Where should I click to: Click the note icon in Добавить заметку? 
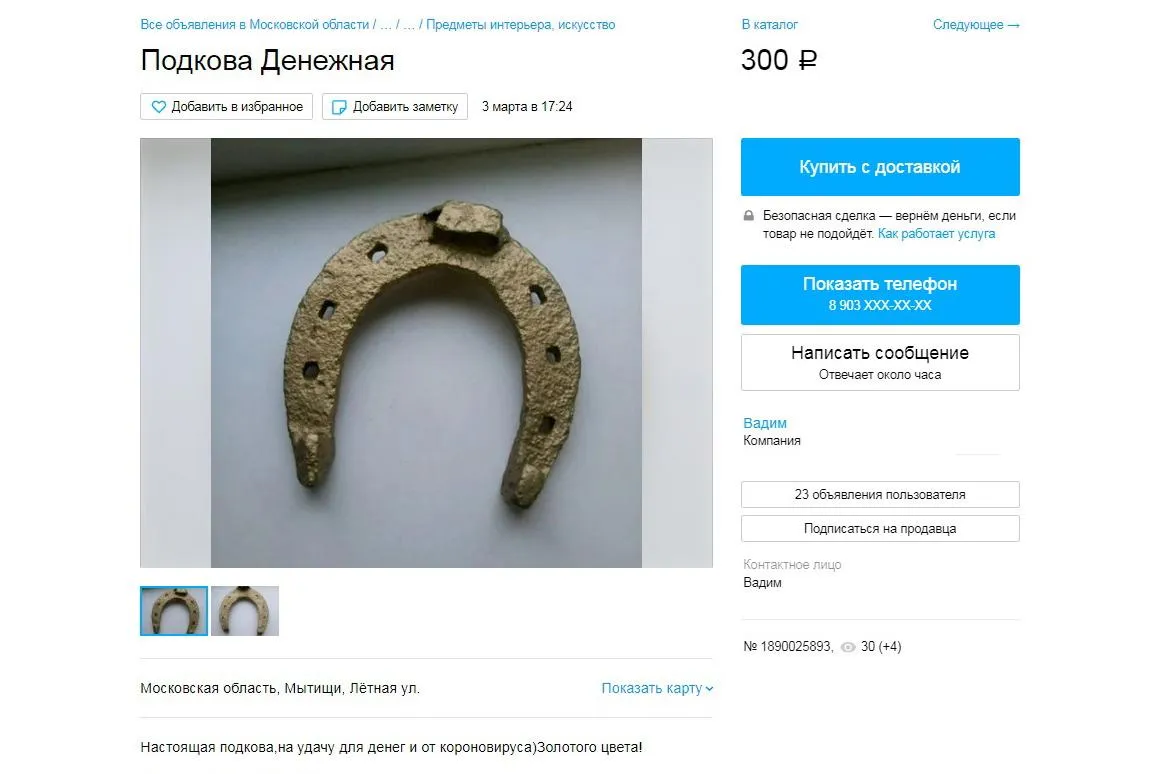pyautogui.click(x=338, y=107)
